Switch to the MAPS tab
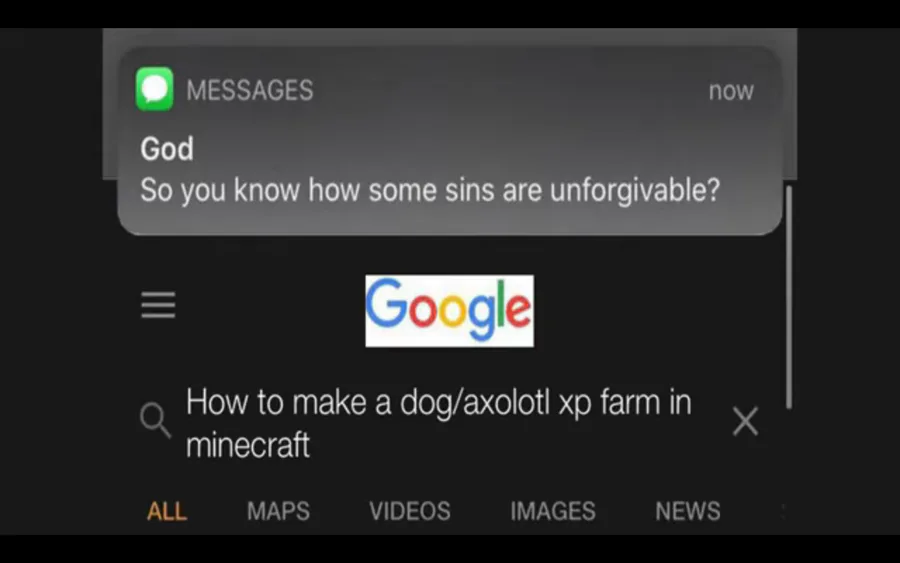The width and height of the screenshot is (900, 563). tap(278, 511)
